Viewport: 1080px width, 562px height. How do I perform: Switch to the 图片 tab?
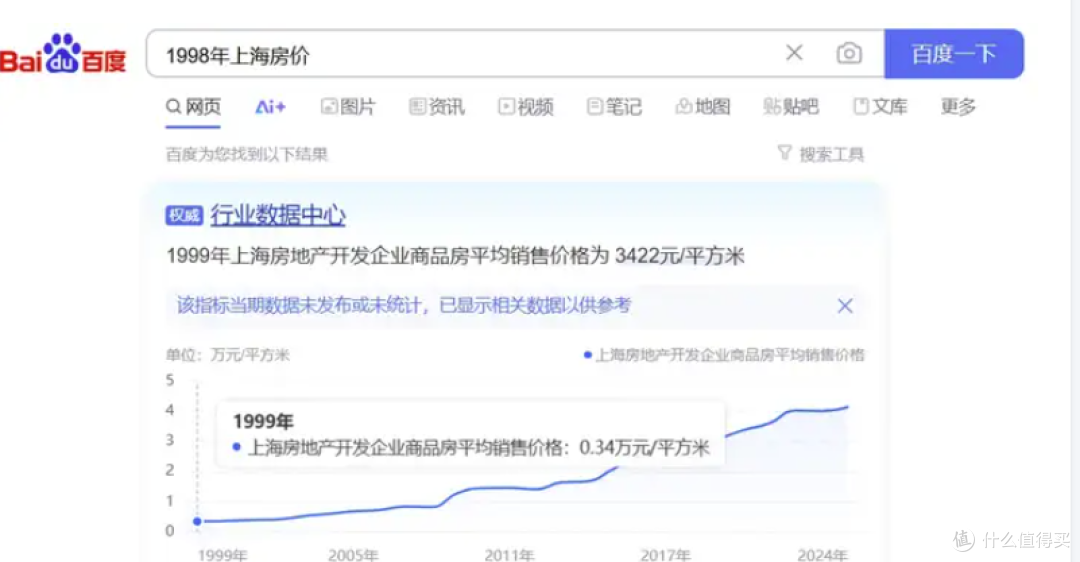(349, 107)
